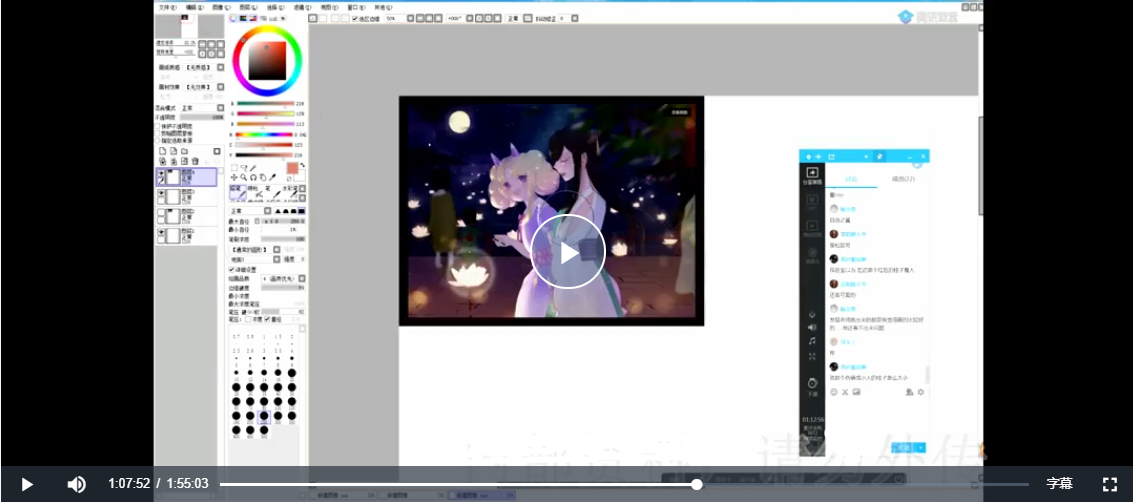Open the 编辑 menu in SAI
Viewport: 1133px width, 502px height.
(x=194, y=7)
